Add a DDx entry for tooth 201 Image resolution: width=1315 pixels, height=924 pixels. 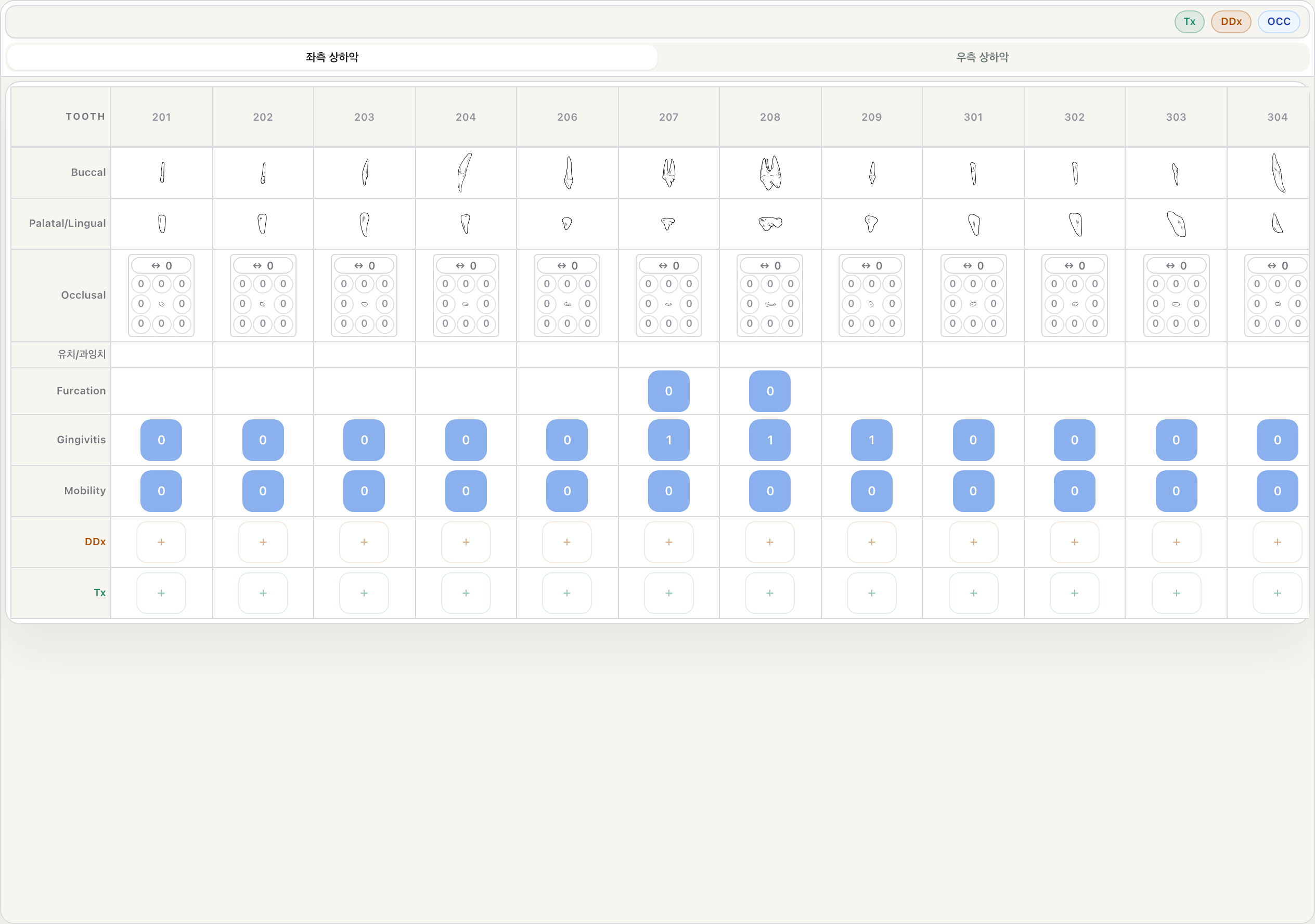click(161, 542)
